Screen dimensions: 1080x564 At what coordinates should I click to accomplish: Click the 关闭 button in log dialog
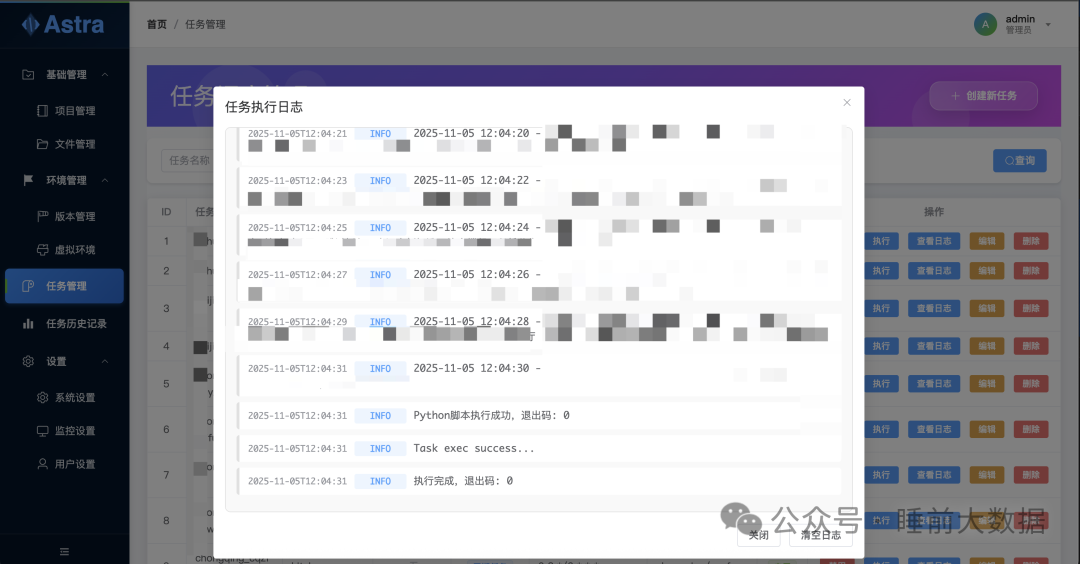pos(758,534)
